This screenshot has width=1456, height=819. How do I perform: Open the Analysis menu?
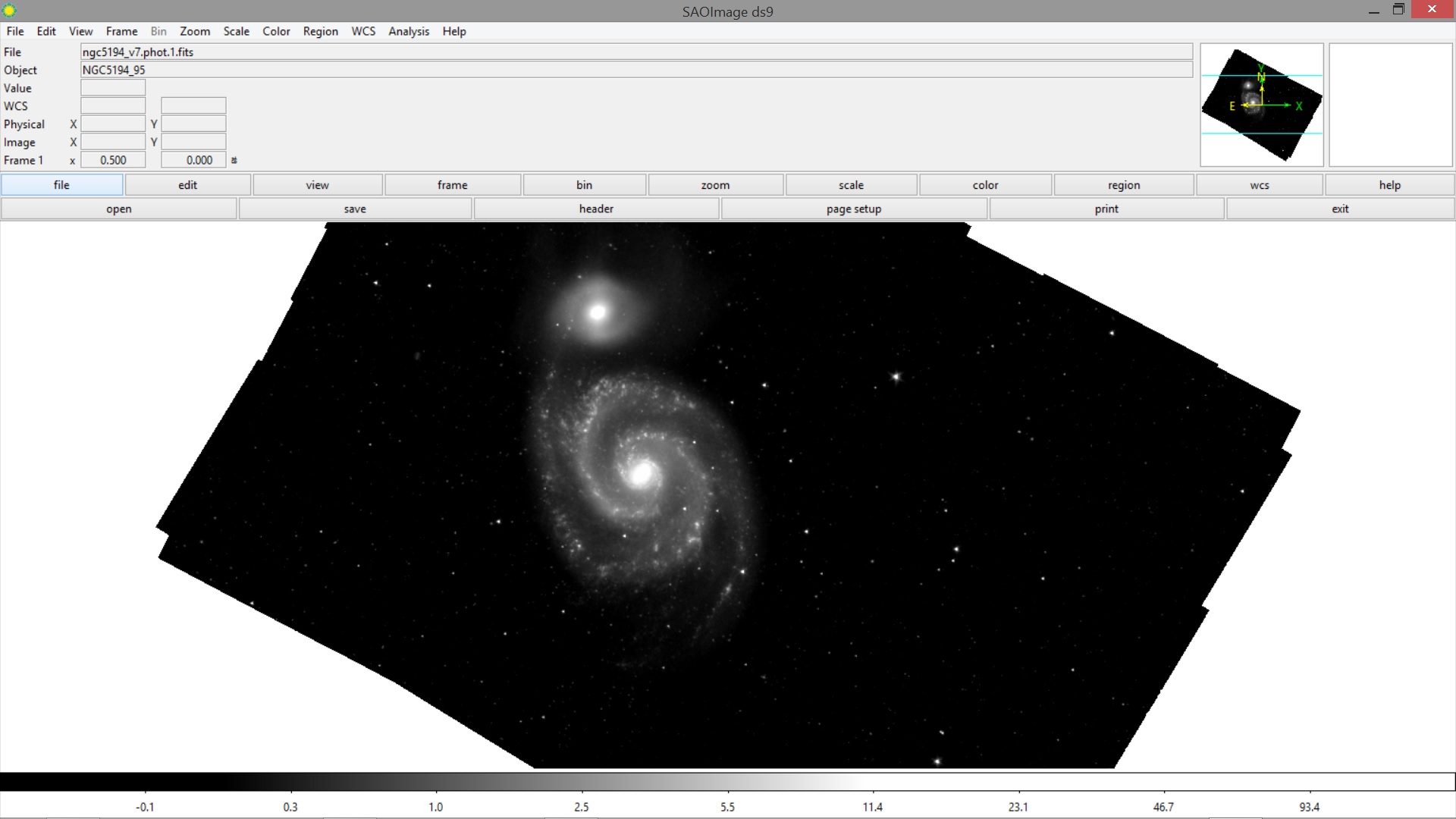coord(408,31)
